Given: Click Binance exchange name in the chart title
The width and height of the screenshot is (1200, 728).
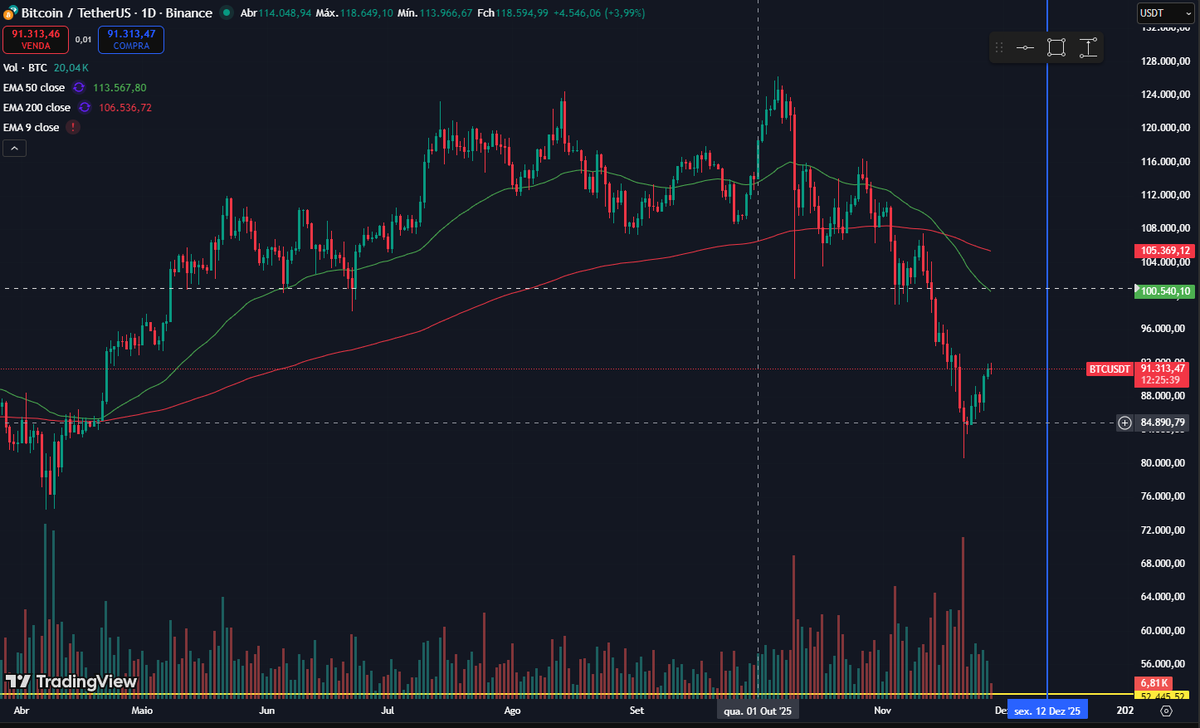Looking at the screenshot, I should [x=189, y=13].
